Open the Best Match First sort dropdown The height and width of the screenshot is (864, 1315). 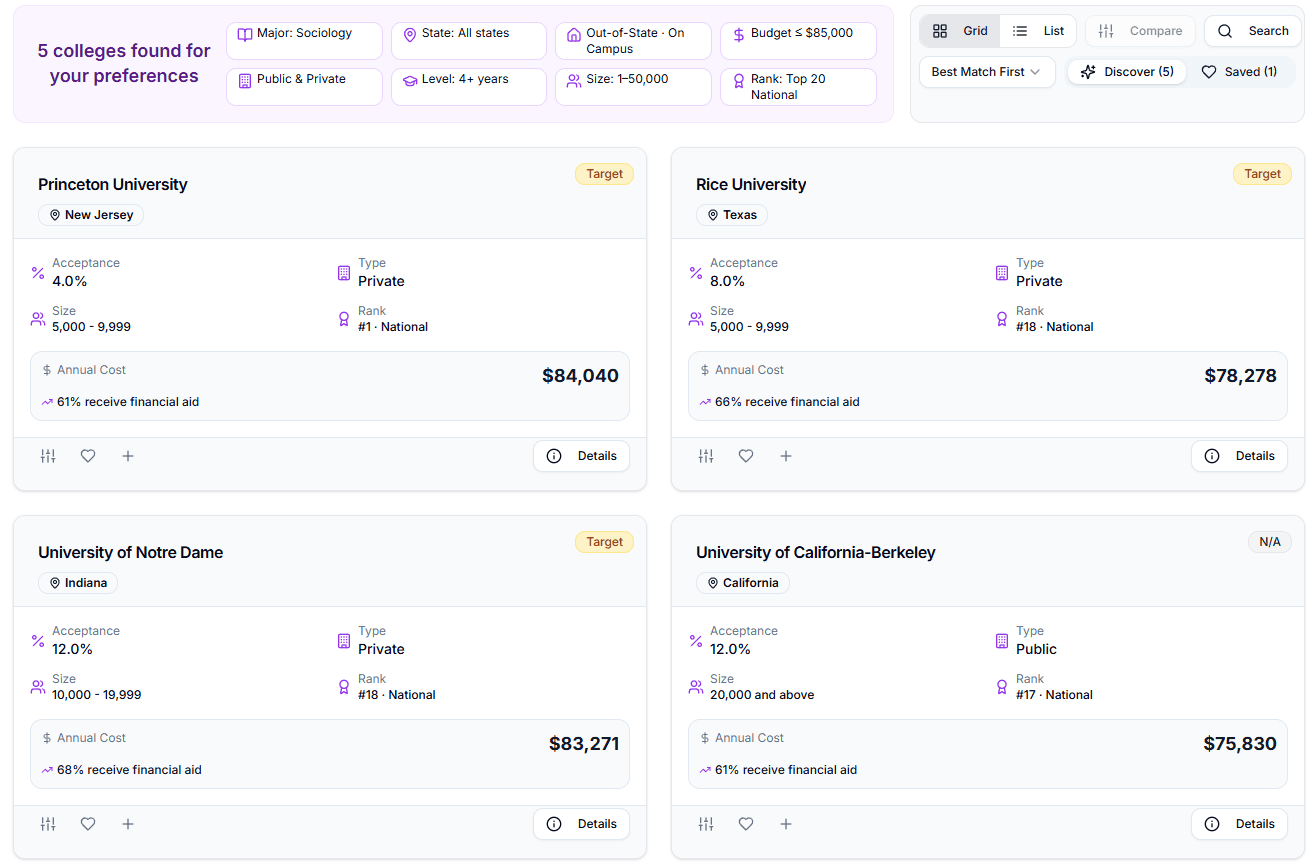click(x=987, y=72)
